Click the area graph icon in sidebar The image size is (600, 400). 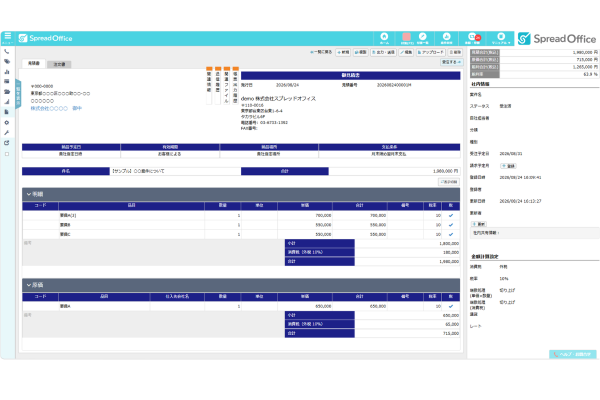point(7,102)
